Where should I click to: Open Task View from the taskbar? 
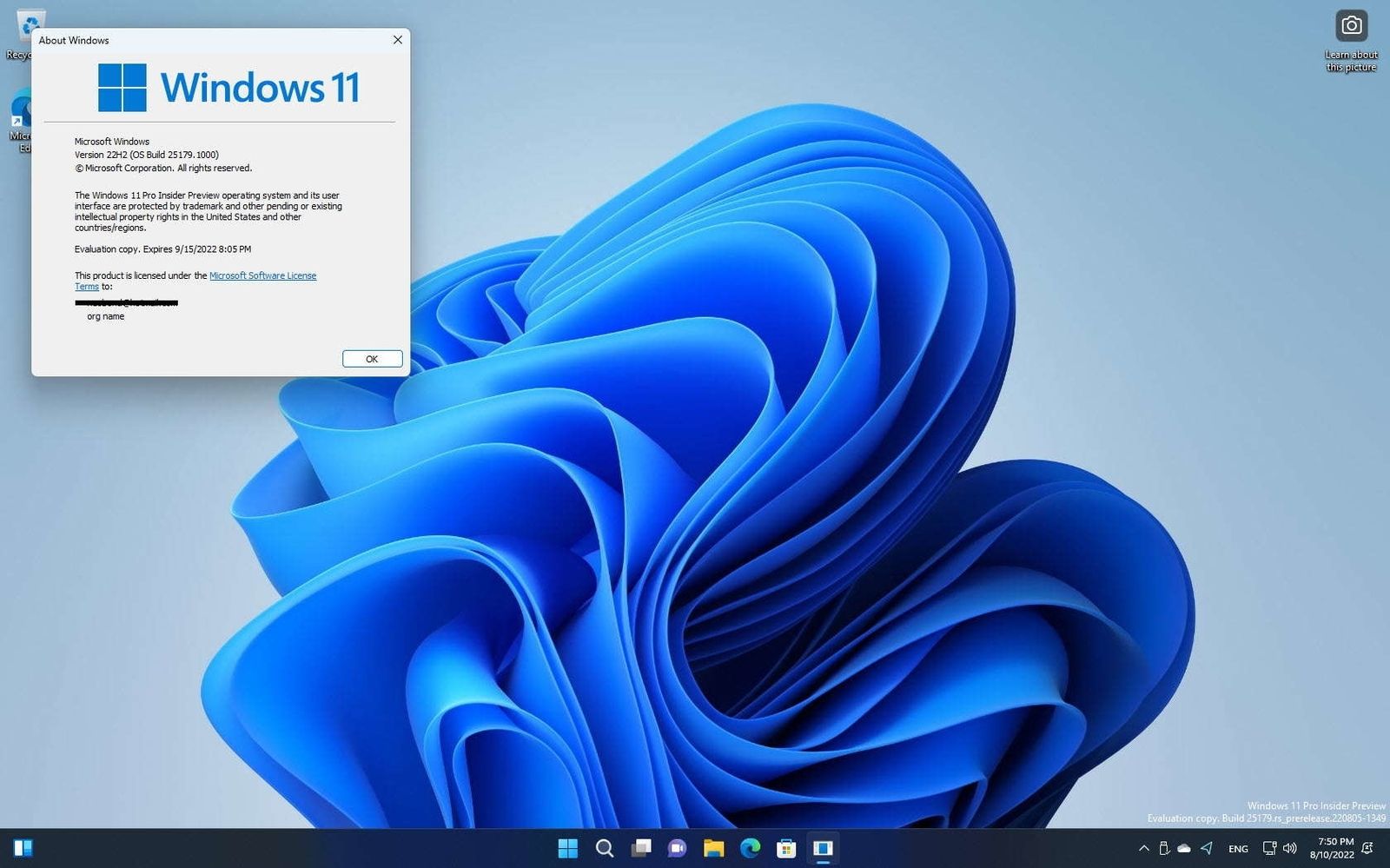641,848
